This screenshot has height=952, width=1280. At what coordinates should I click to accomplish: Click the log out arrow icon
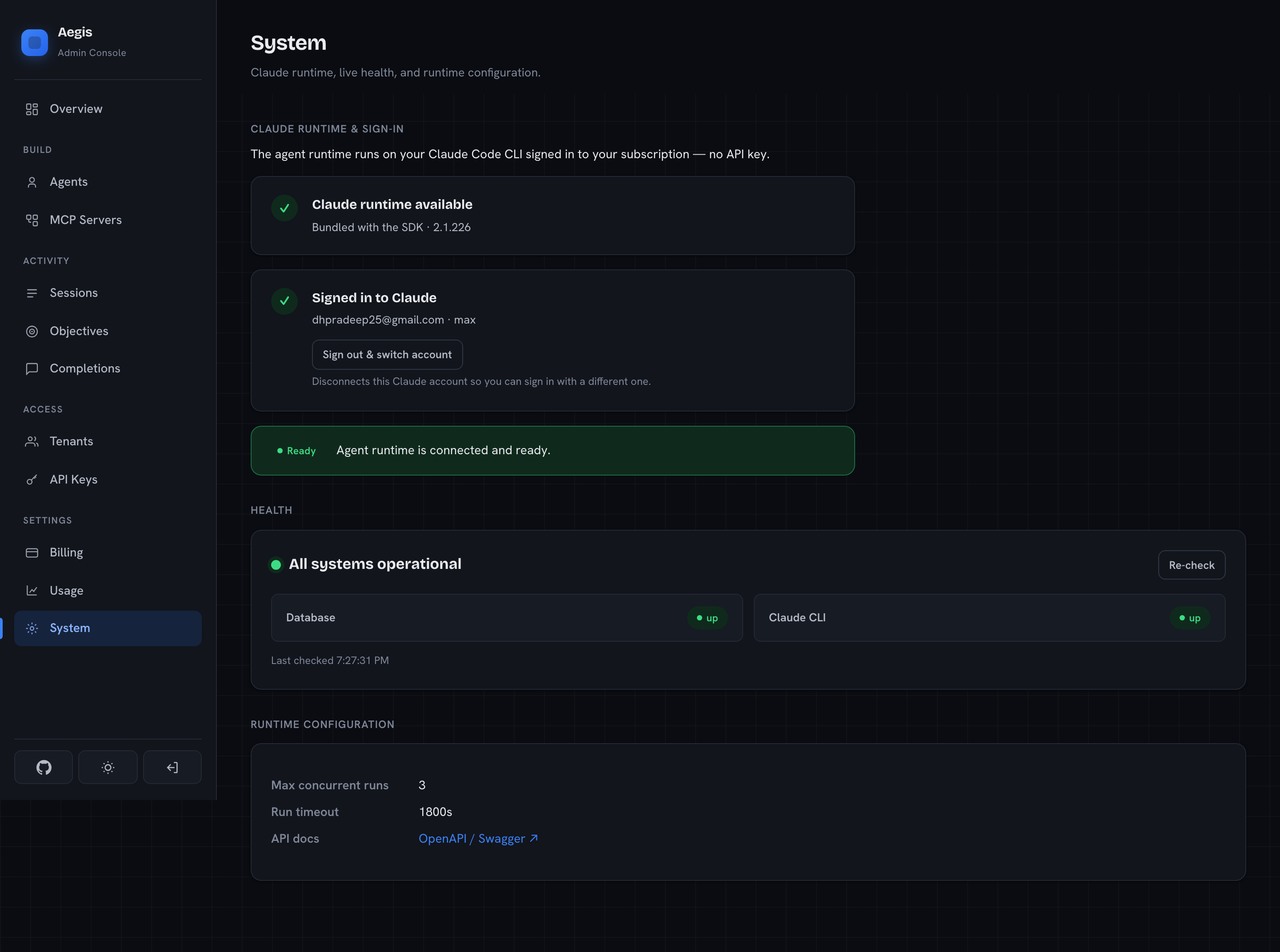pyautogui.click(x=172, y=767)
